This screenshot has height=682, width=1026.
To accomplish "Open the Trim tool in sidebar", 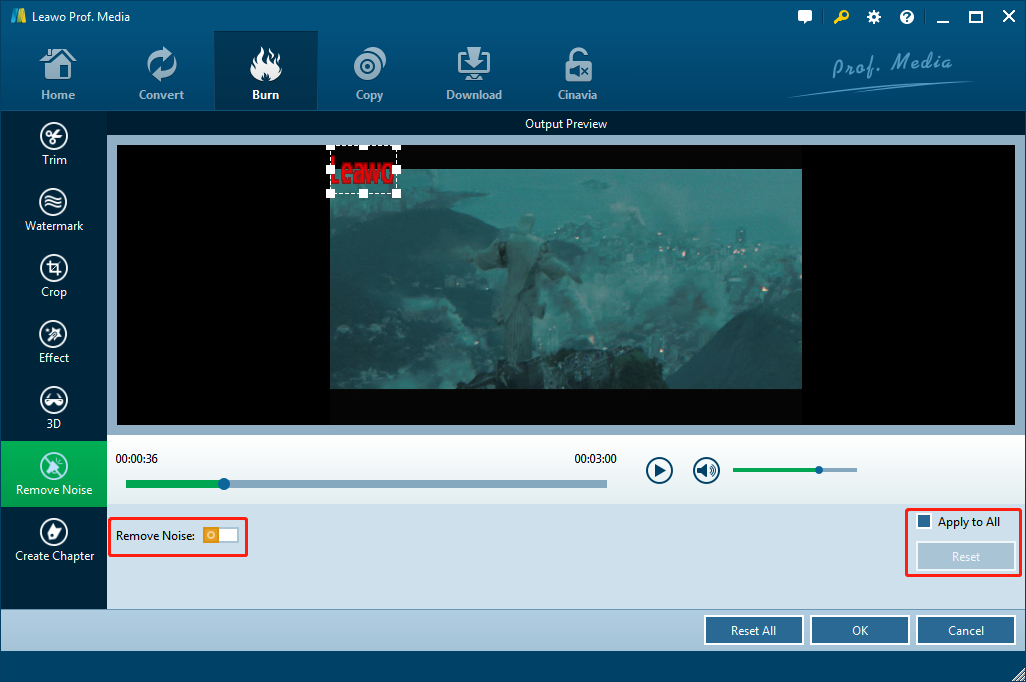I will click(54, 144).
